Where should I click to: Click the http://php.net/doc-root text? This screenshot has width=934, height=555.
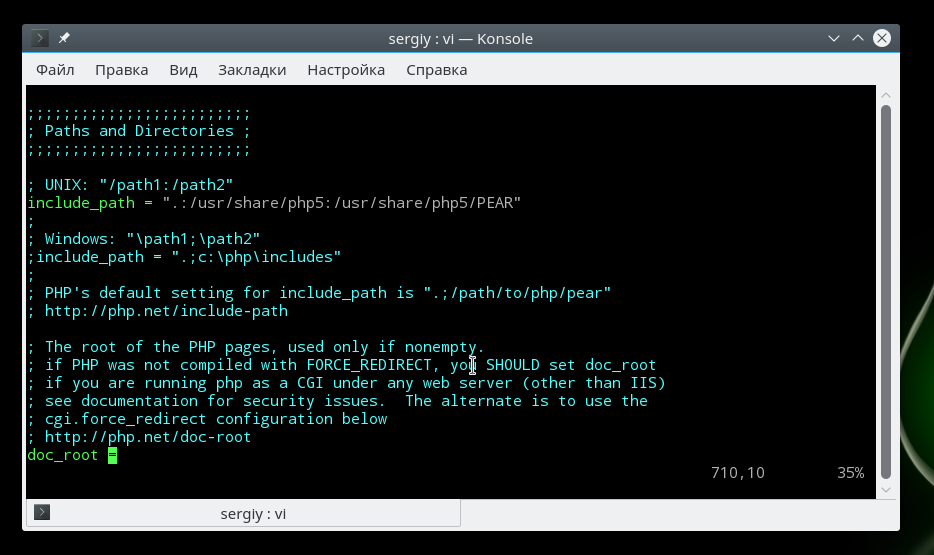(x=148, y=437)
